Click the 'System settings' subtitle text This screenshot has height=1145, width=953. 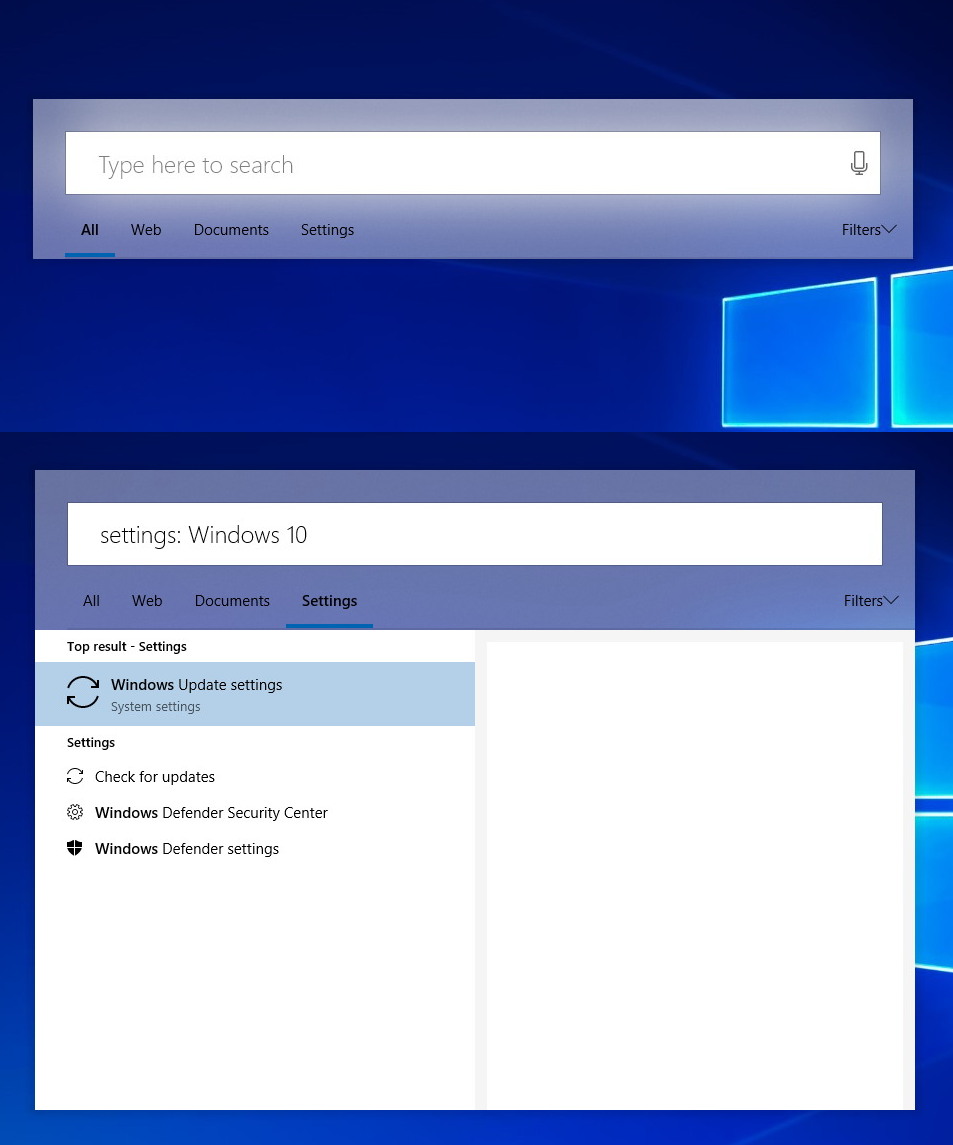tap(156, 706)
